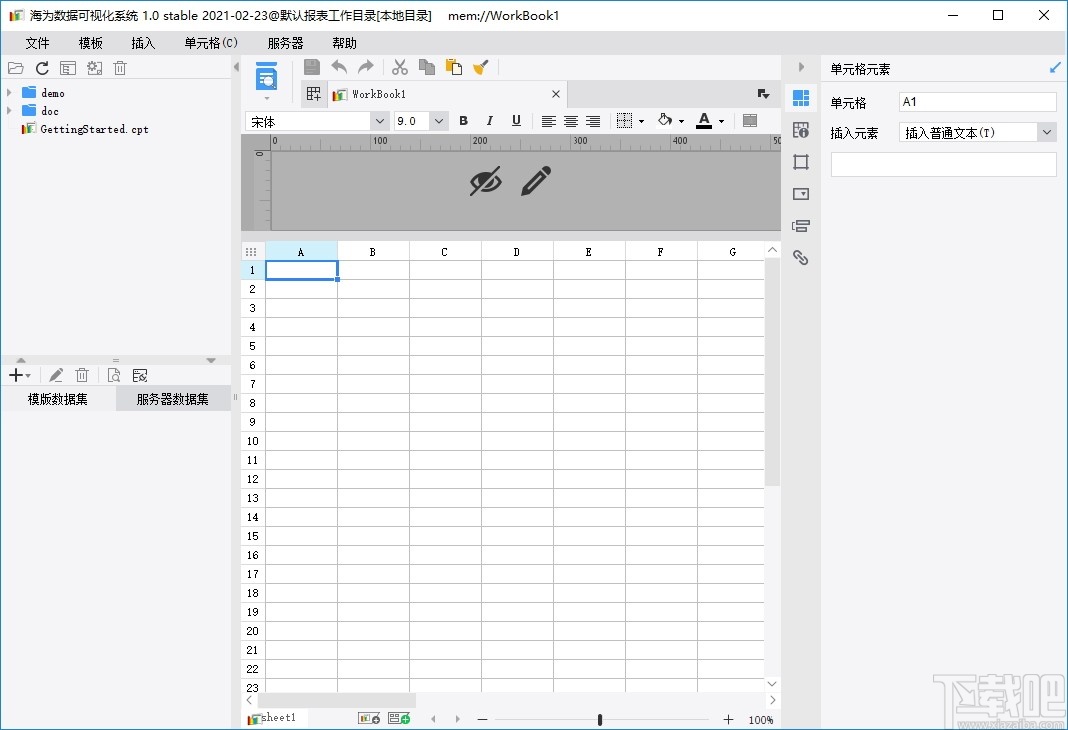Select row 10 header
Screen dimensions: 1068x730
click(253, 441)
